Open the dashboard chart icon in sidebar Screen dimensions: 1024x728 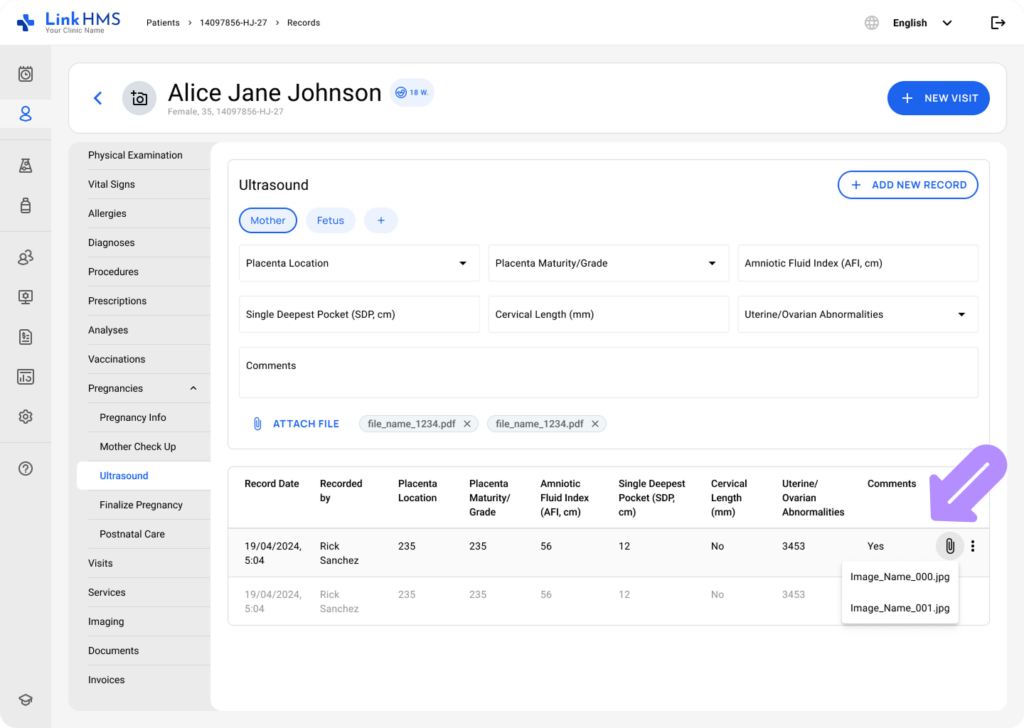pos(25,377)
